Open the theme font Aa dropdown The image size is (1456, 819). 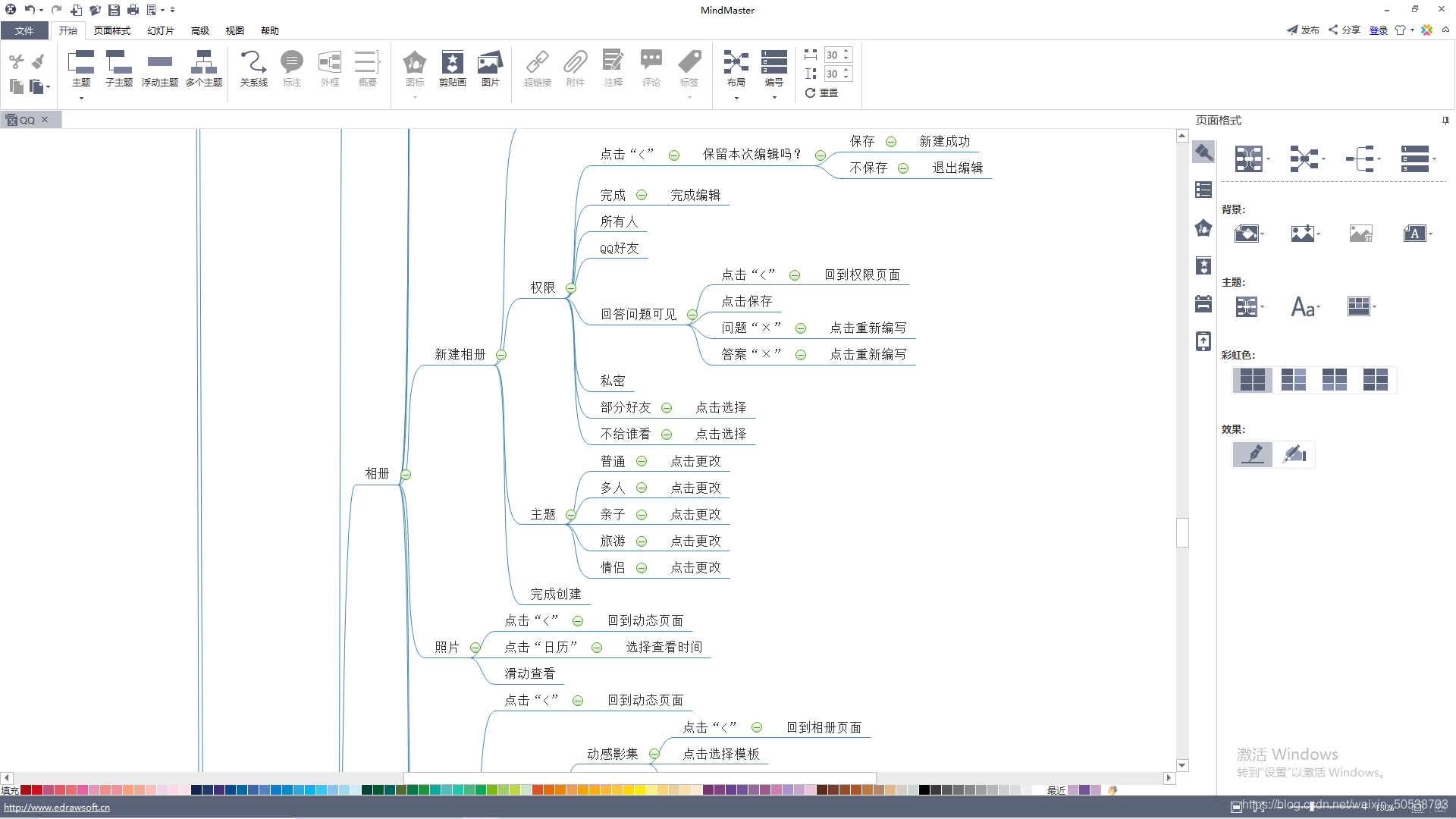tap(1305, 307)
